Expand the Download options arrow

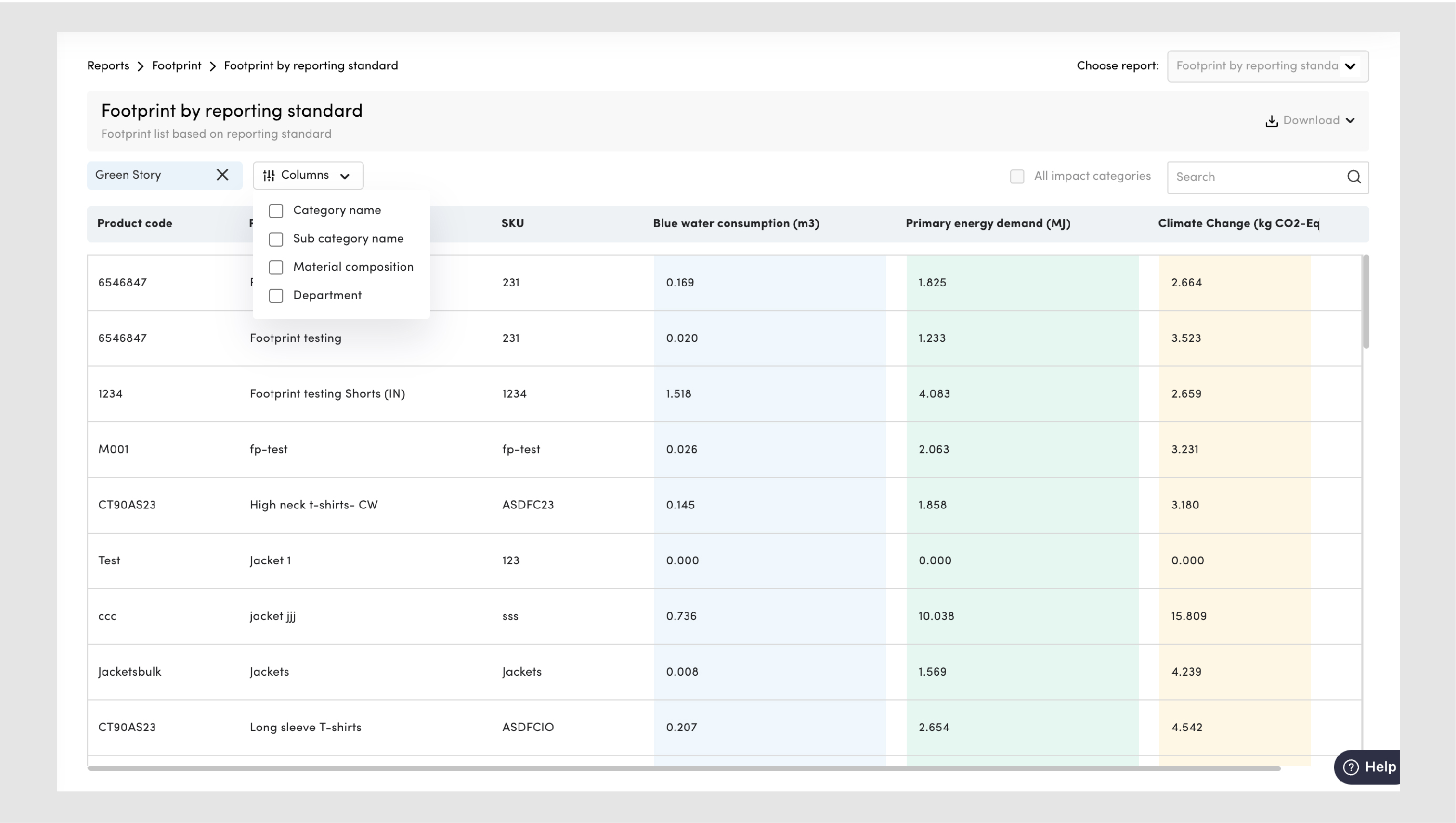pos(1350,120)
